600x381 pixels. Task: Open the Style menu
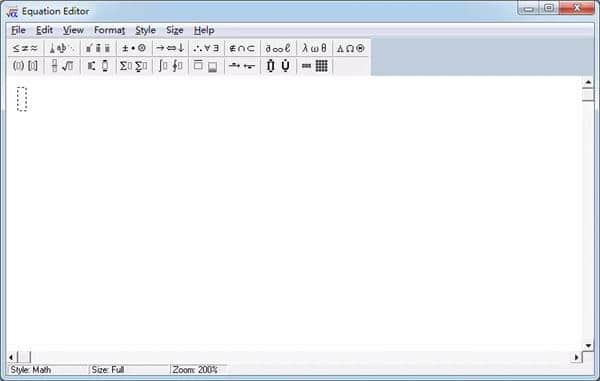[145, 30]
